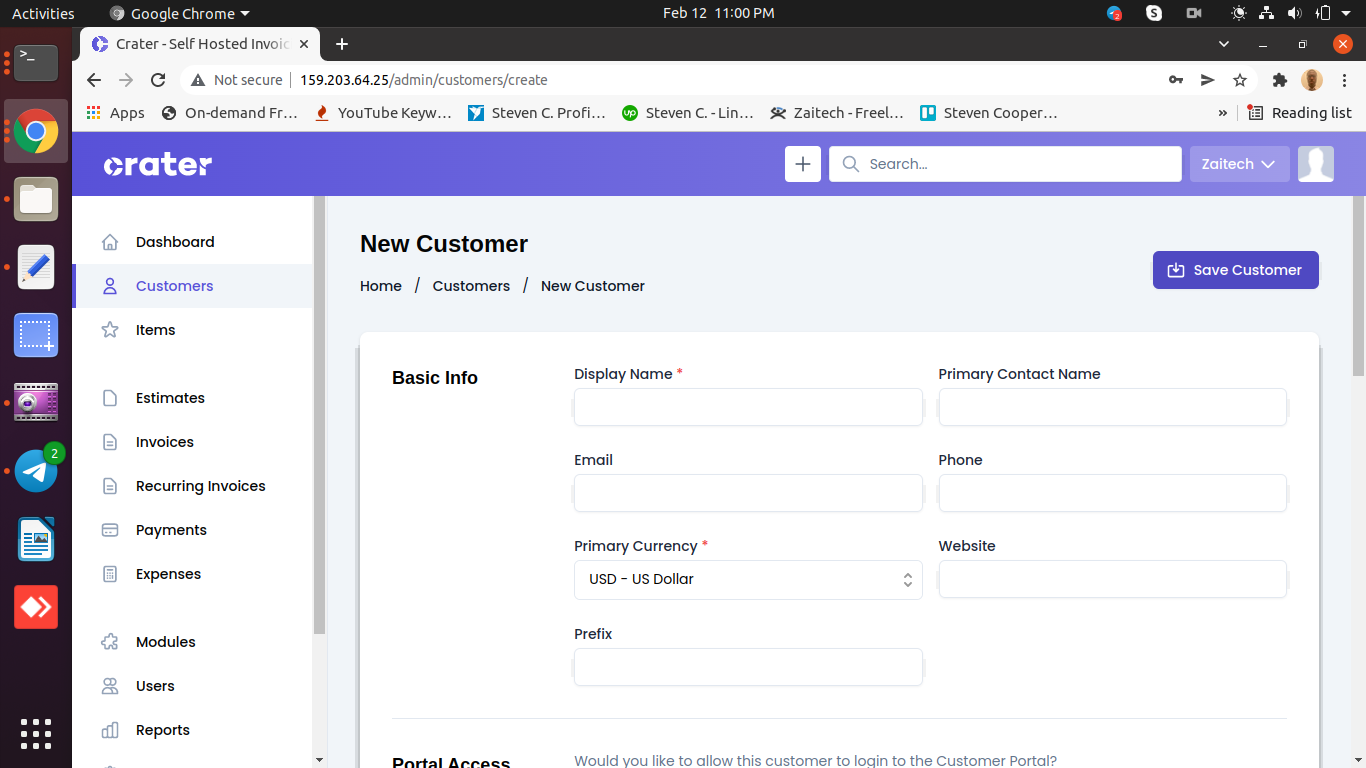Click the Email input field

pos(748,493)
